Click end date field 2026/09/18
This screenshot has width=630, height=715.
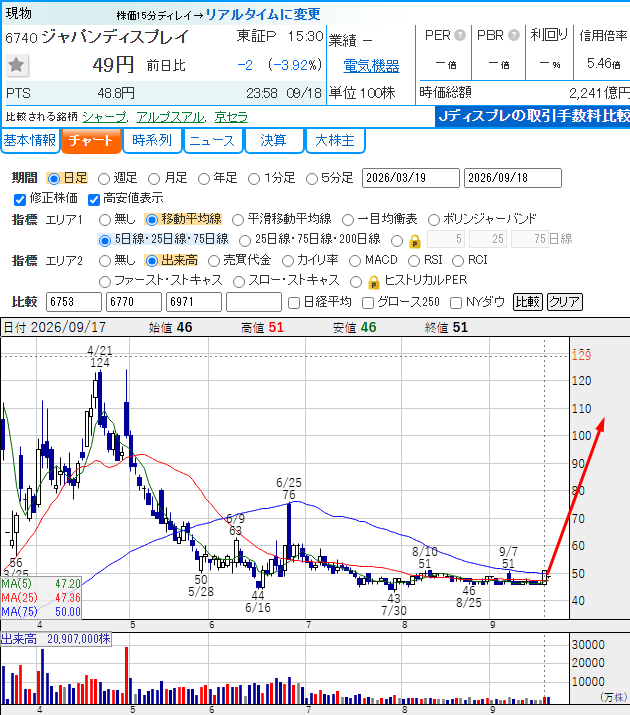[x=513, y=178]
